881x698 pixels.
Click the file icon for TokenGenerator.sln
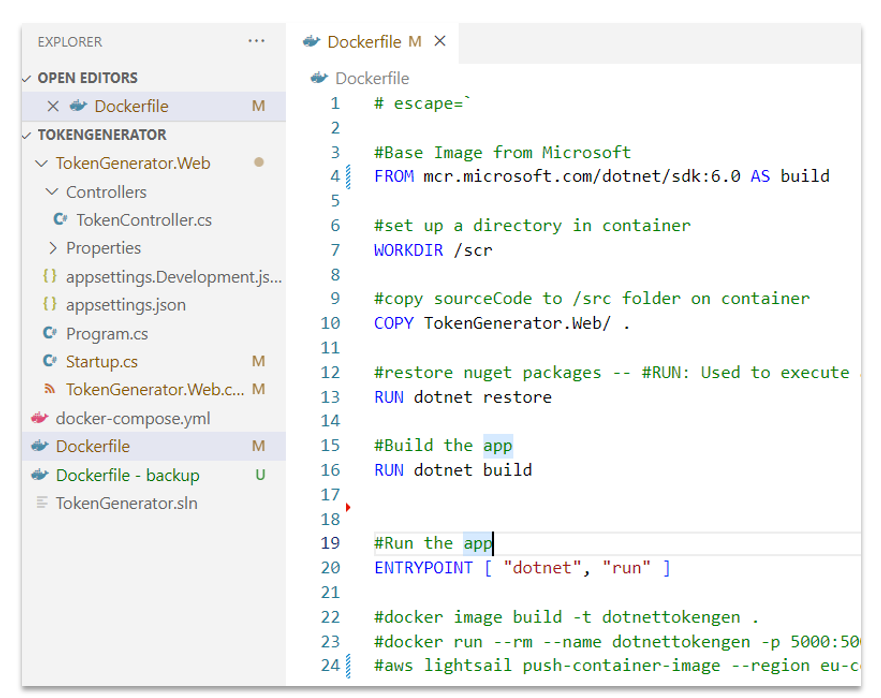pyautogui.click(x=41, y=503)
